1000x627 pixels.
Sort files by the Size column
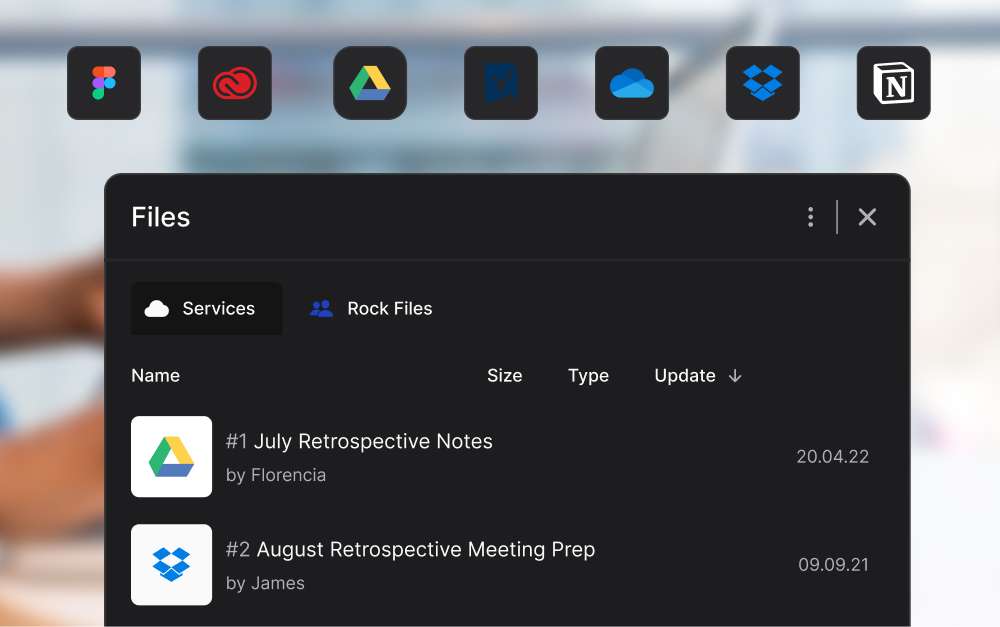[505, 376]
